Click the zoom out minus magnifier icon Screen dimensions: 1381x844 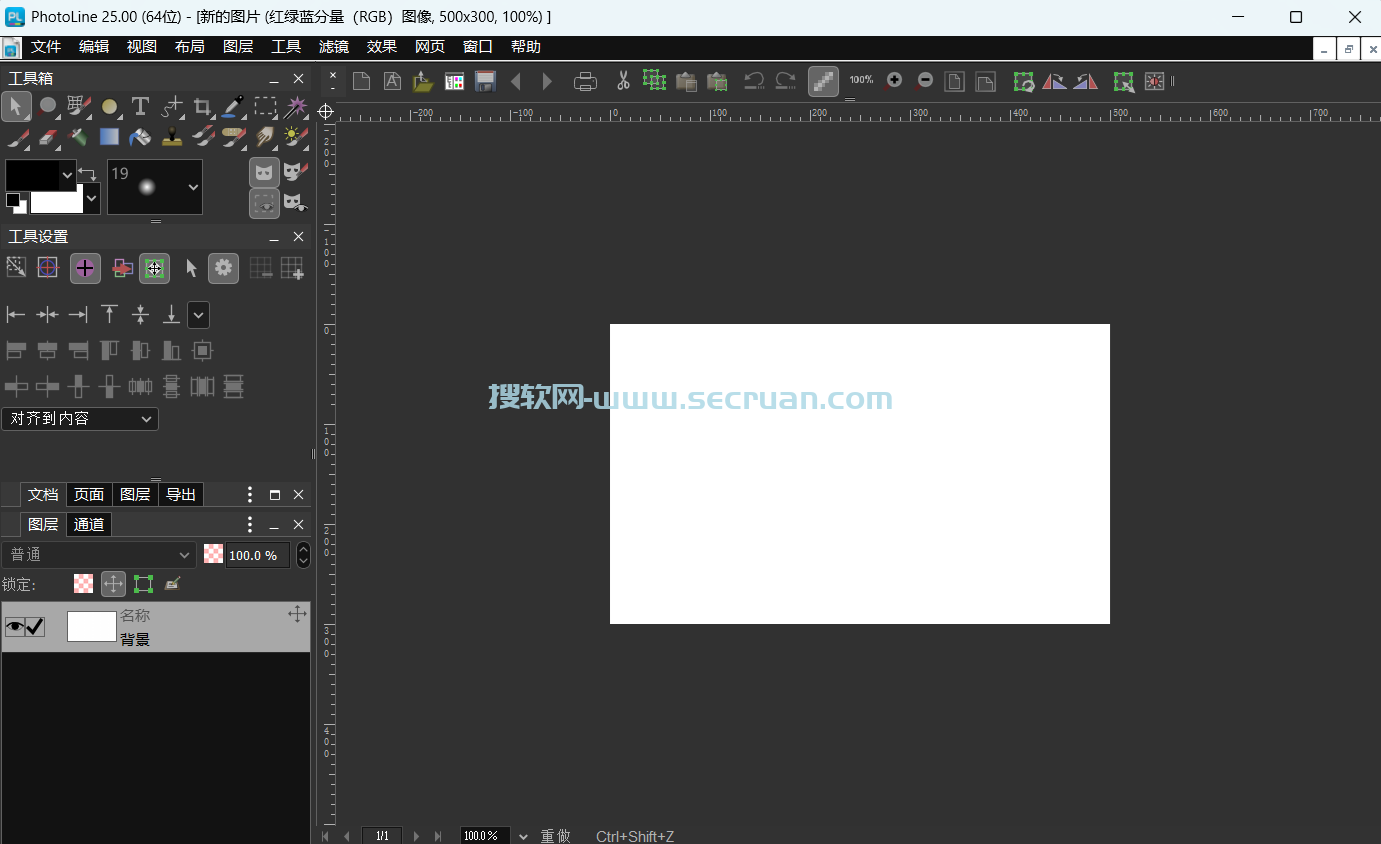[925, 80]
